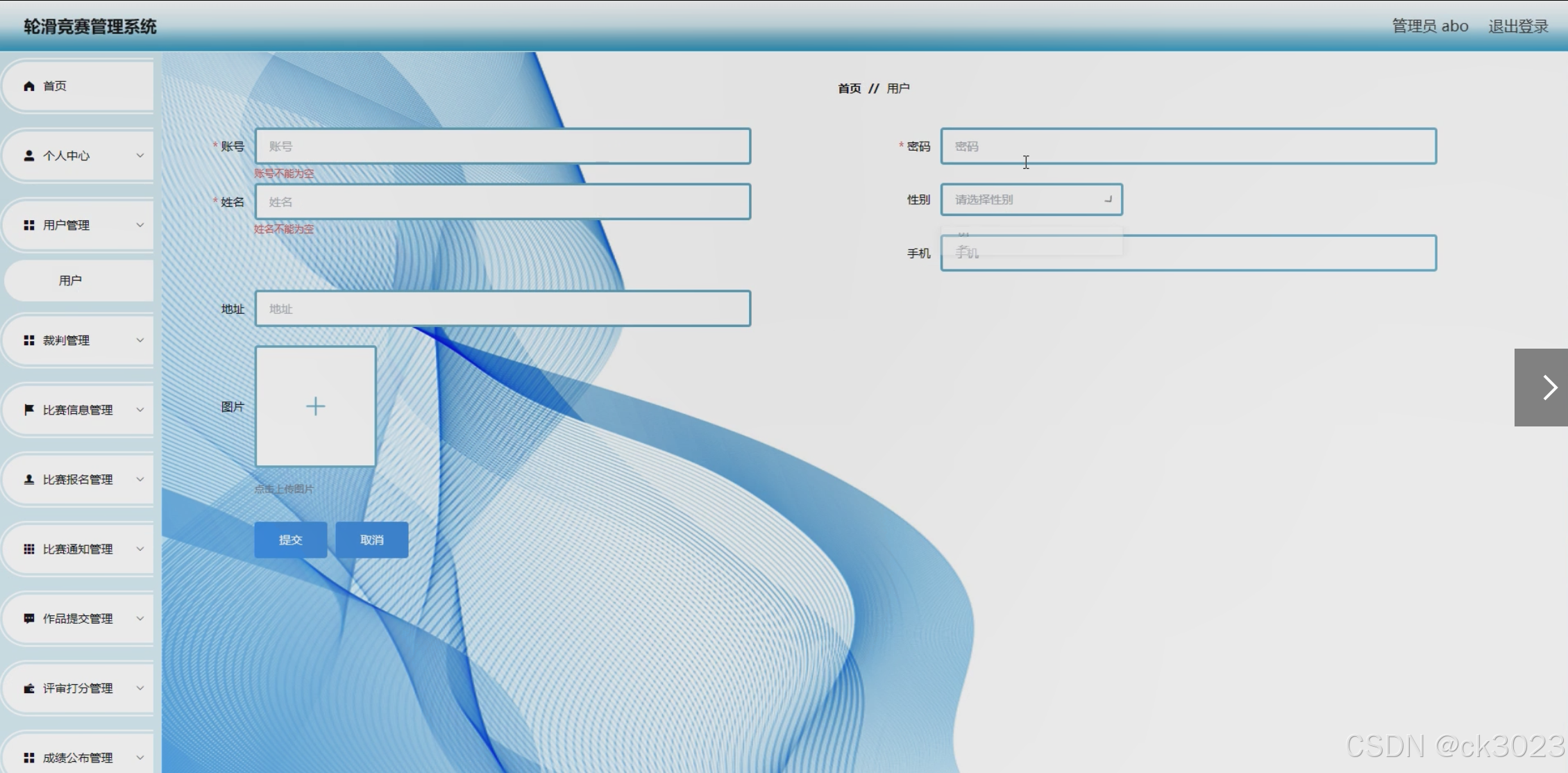The height and width of the screenshot is (773, 1568).
Task: Click the flag icon for 比赛信息管理
Action: (29, 410)
